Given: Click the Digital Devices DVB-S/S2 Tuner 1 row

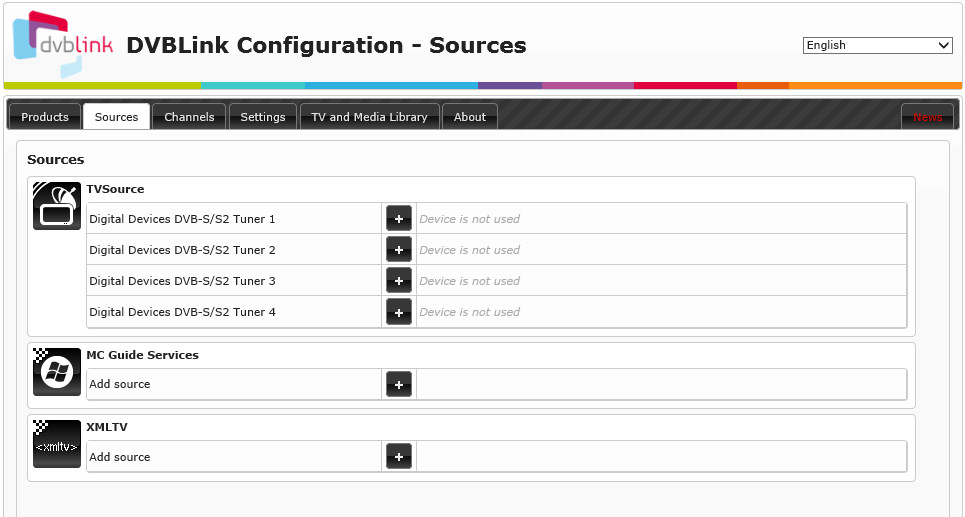Looking at the screenshot, I should point(497,218).
